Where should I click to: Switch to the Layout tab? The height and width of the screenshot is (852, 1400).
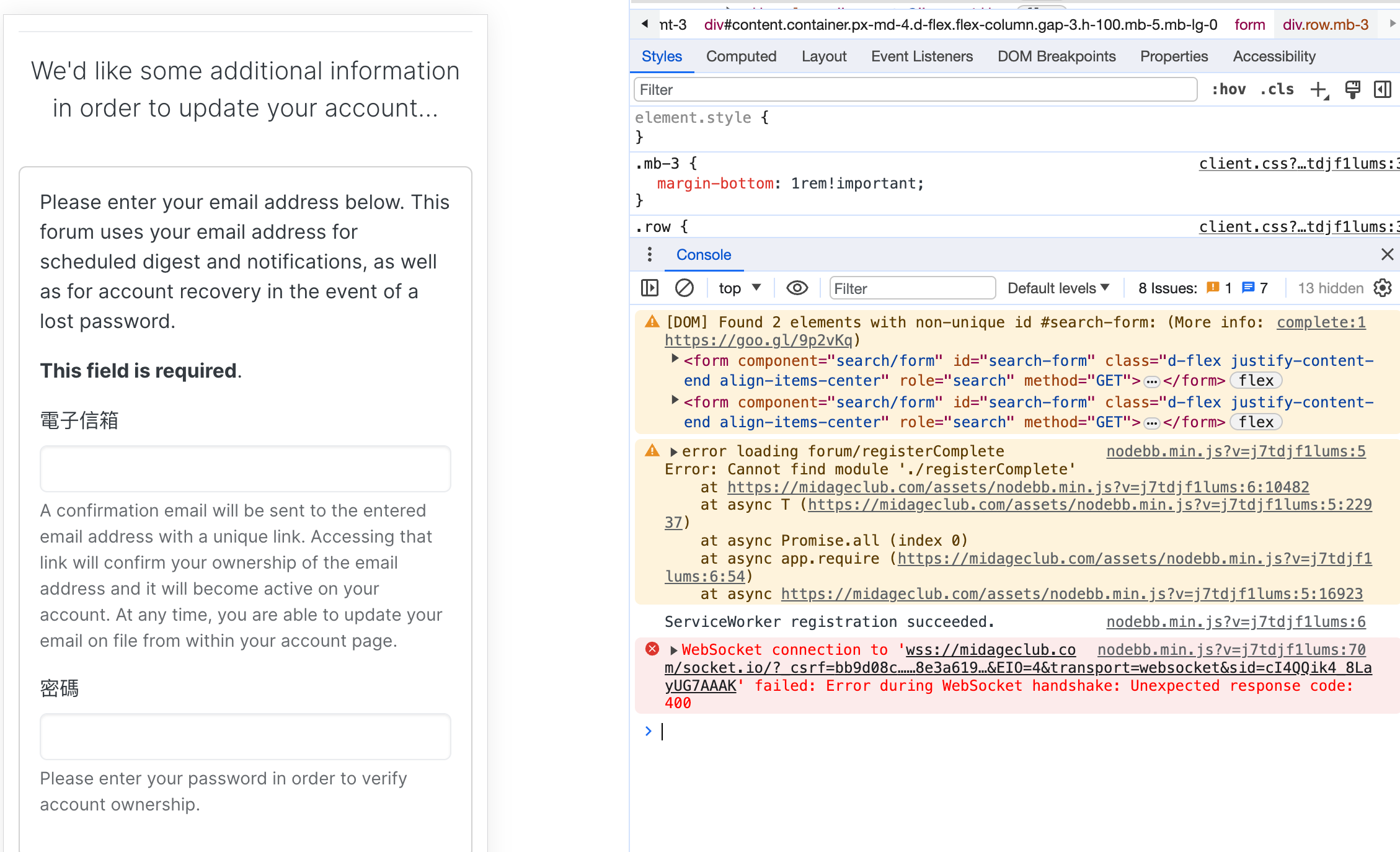tap(823, 56)
